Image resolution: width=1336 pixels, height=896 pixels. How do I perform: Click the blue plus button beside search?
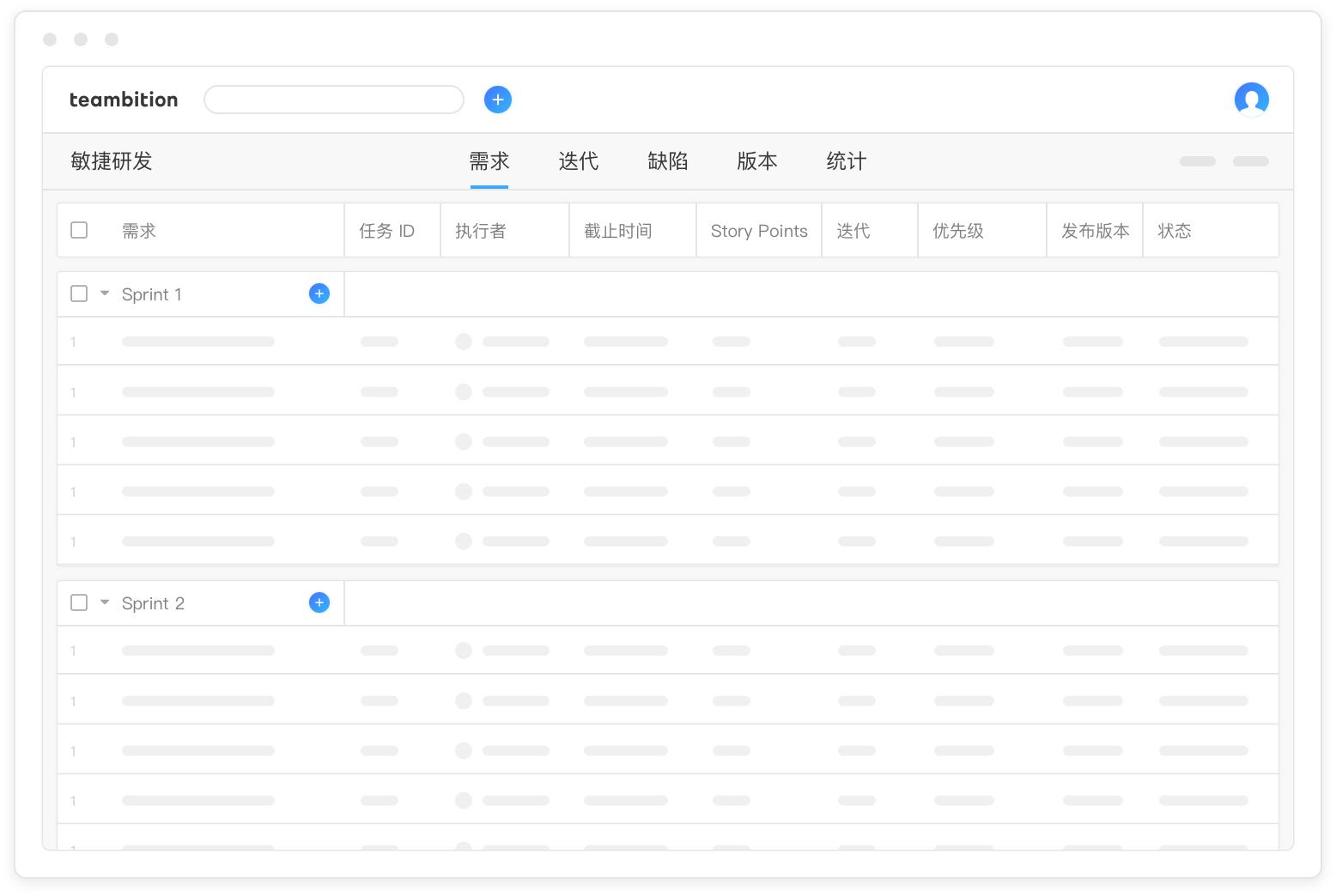tap(498, 100)
